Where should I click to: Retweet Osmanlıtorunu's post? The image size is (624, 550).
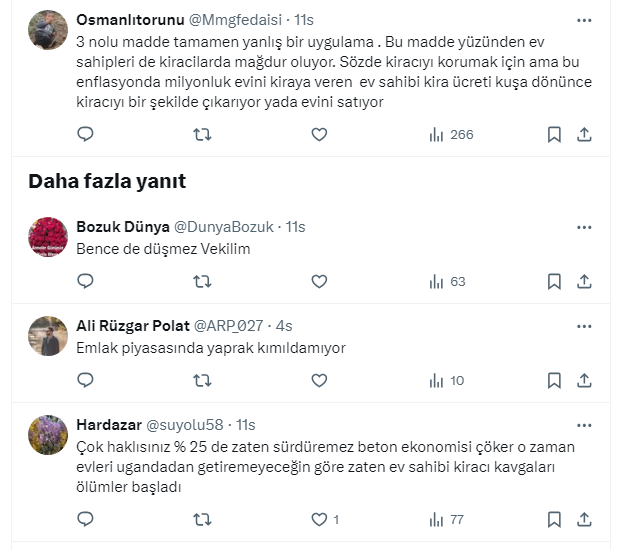click(202, 134)
